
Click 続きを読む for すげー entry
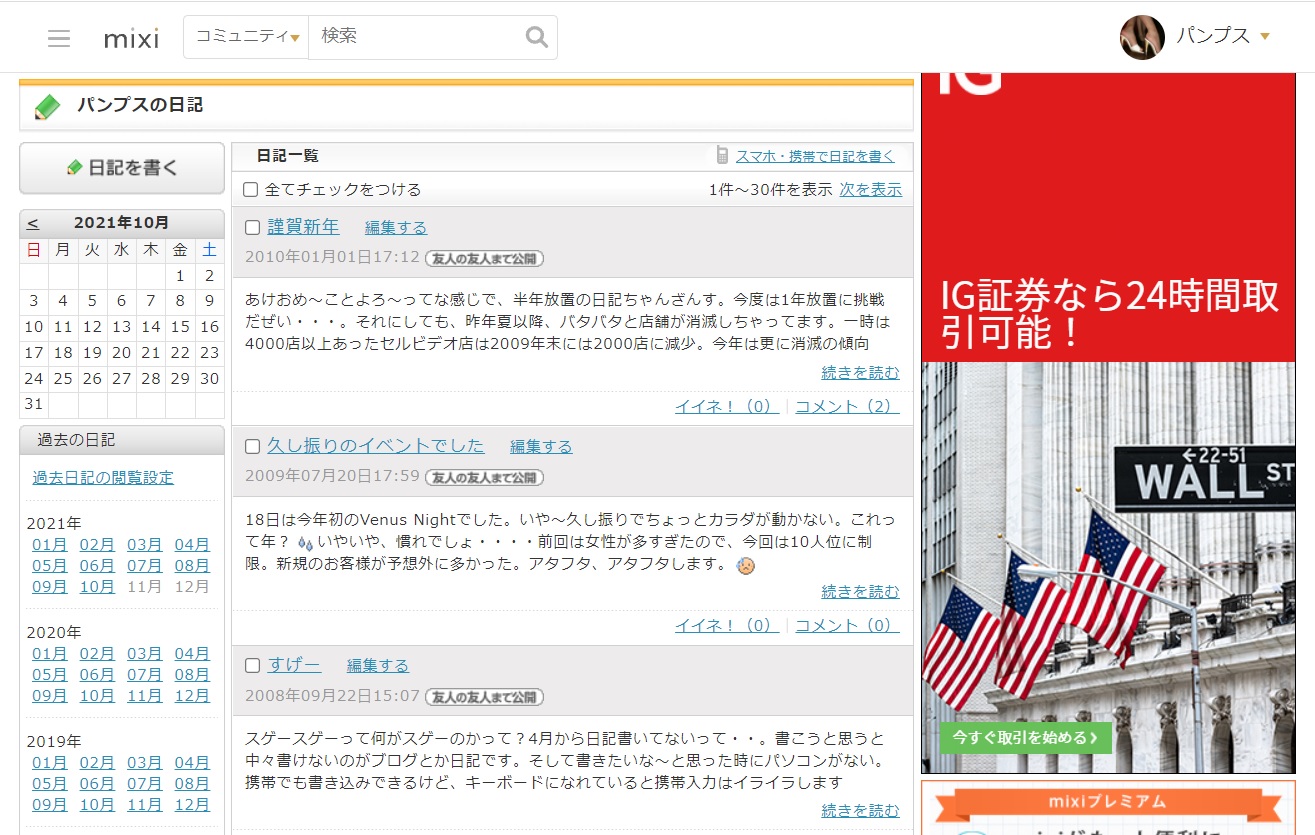click(x=860, y=810)
